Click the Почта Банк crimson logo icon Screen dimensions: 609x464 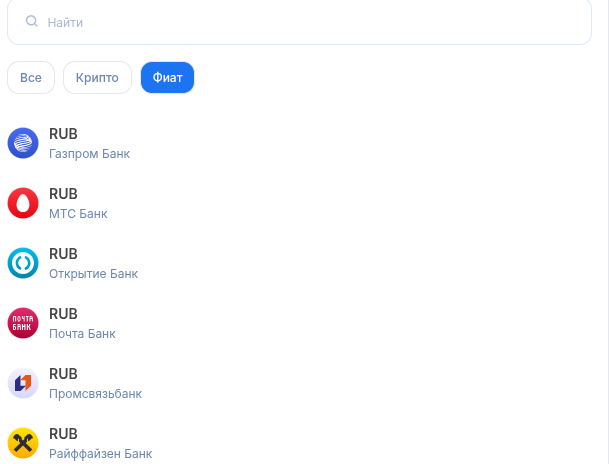23,323
